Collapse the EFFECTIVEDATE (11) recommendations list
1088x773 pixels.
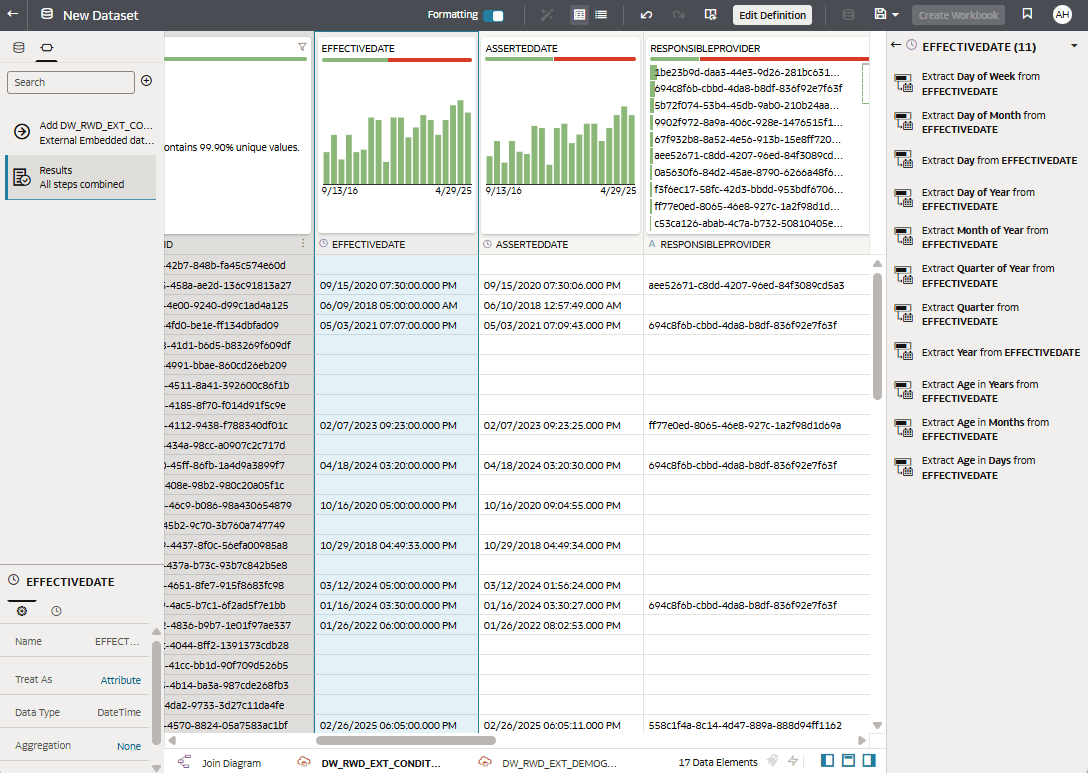1074,46
